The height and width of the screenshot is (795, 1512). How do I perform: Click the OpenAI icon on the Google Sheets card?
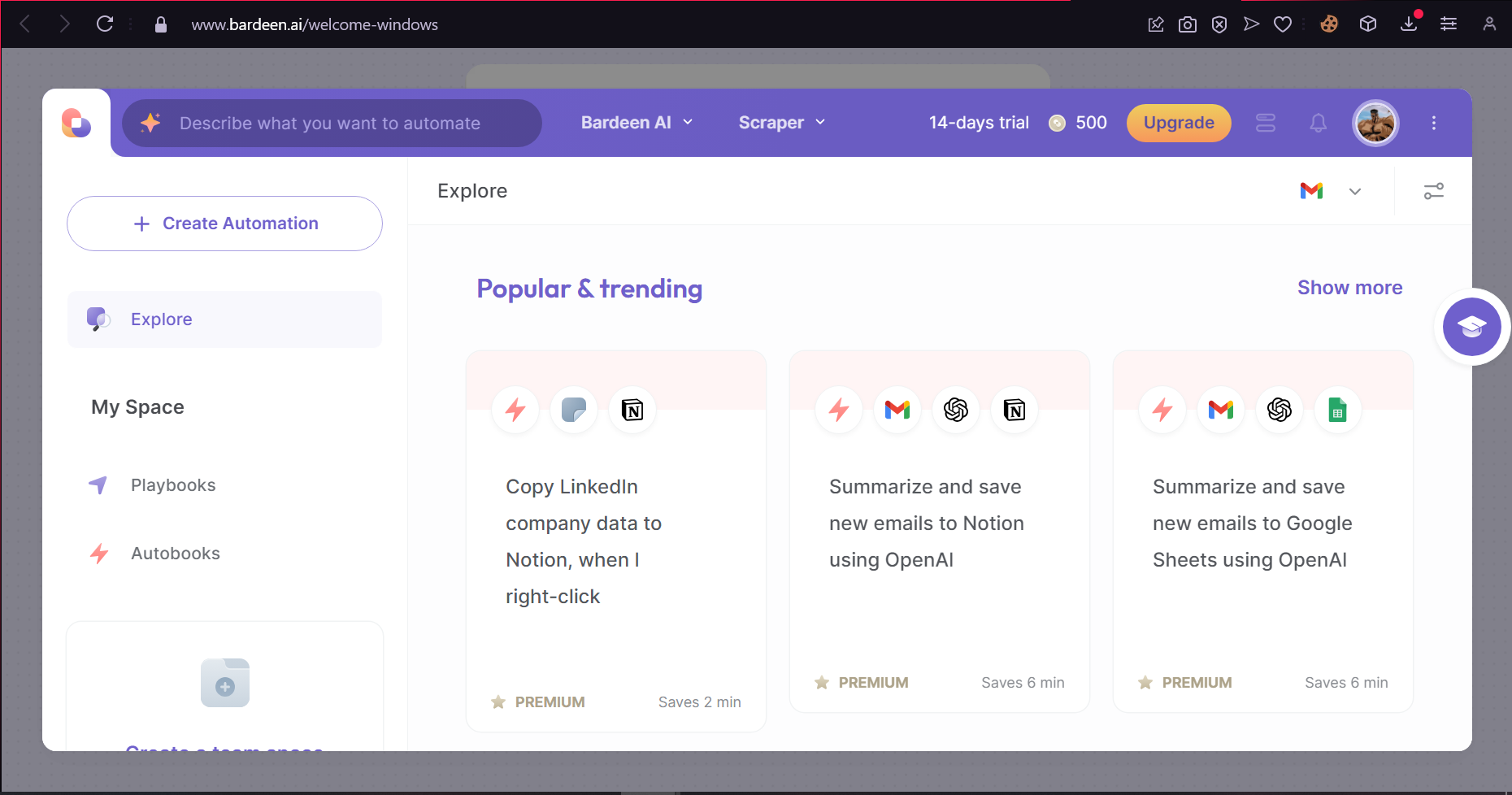tap(1280, 410)
